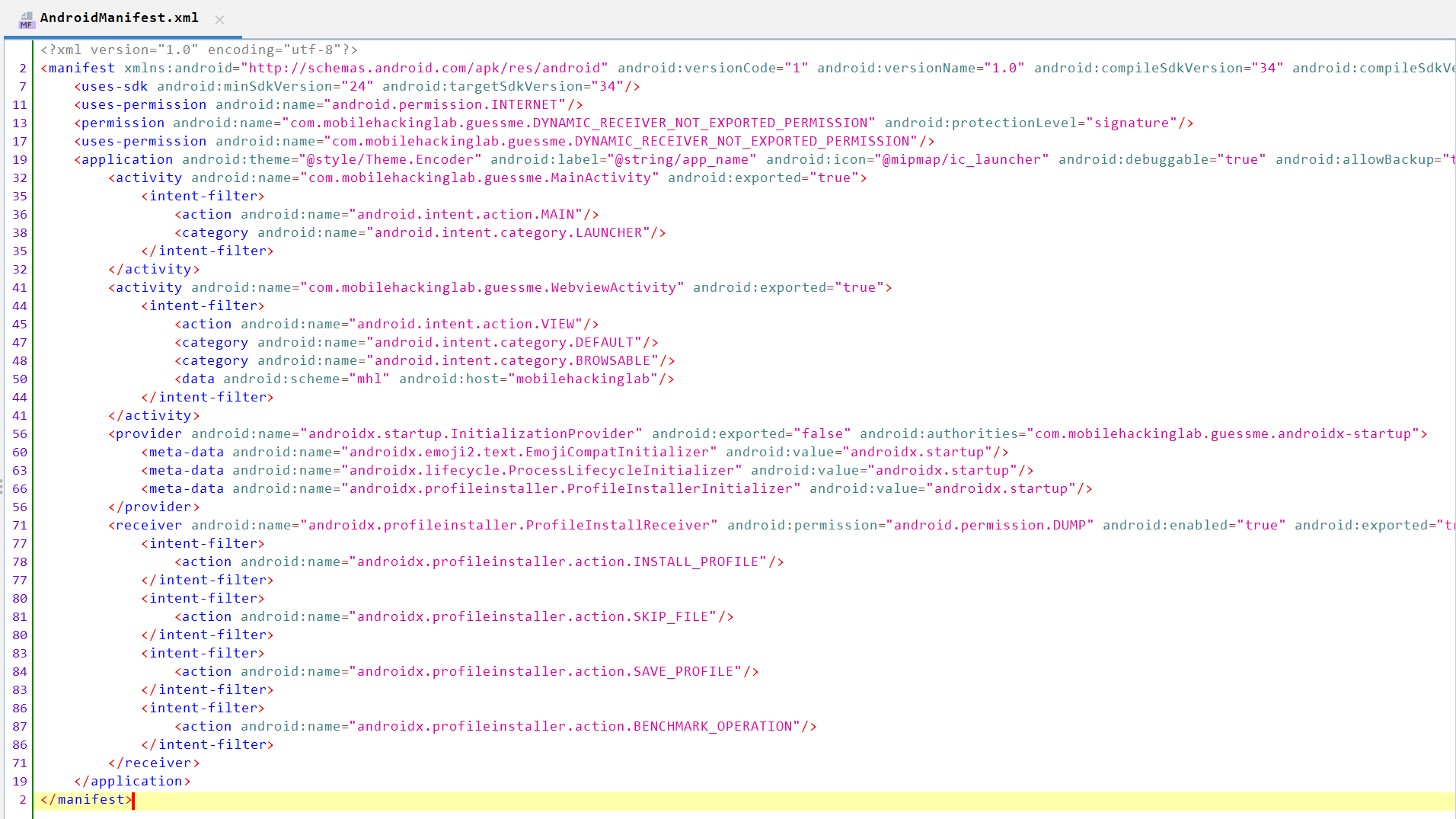Select the AndroidManifest.xml tab
Screen dimensions: 1456x819
coord(119,18)
